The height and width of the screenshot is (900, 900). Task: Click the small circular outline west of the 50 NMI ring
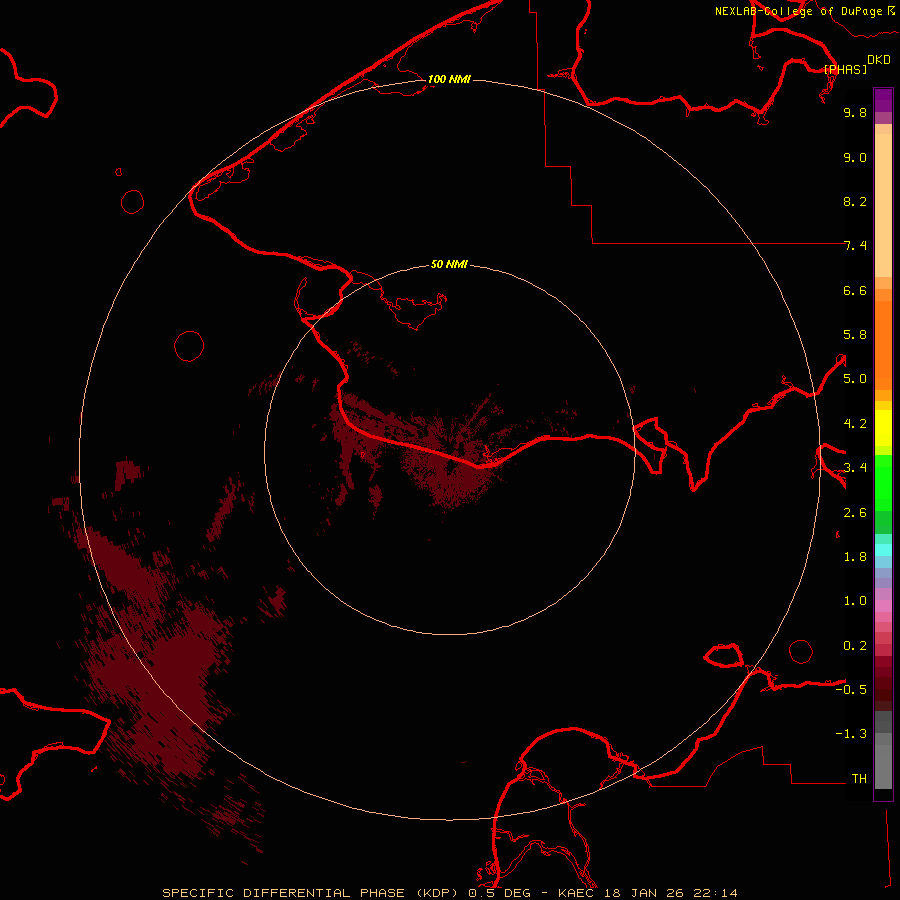189,346
